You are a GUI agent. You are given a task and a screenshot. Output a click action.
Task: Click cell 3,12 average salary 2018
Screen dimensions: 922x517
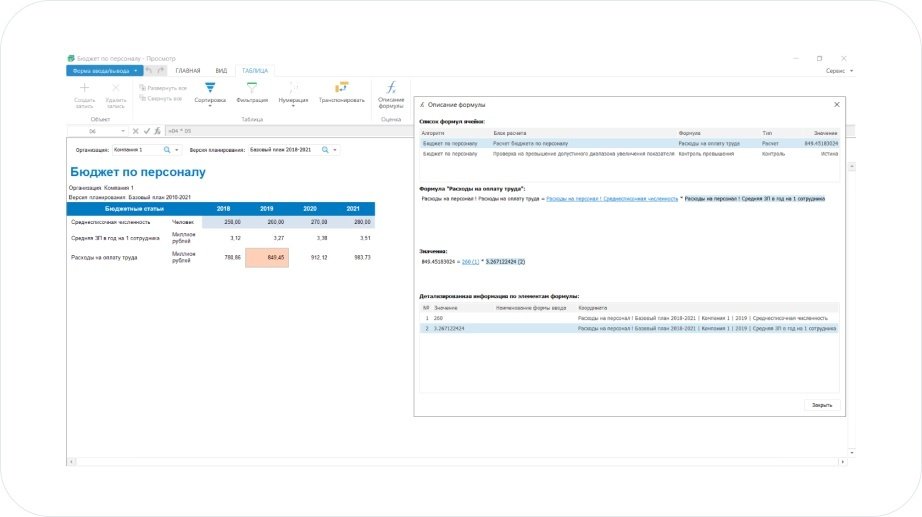[223, 238]
